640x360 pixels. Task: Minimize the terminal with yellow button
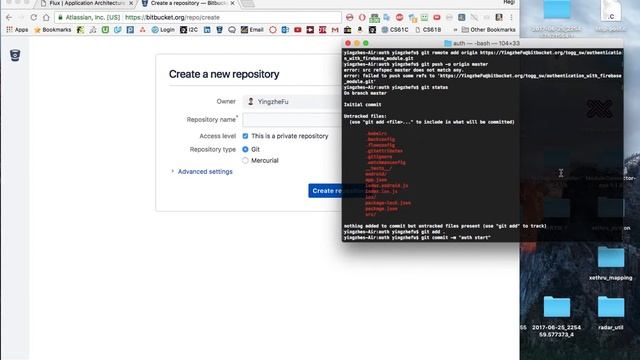(x=357, y=43)
